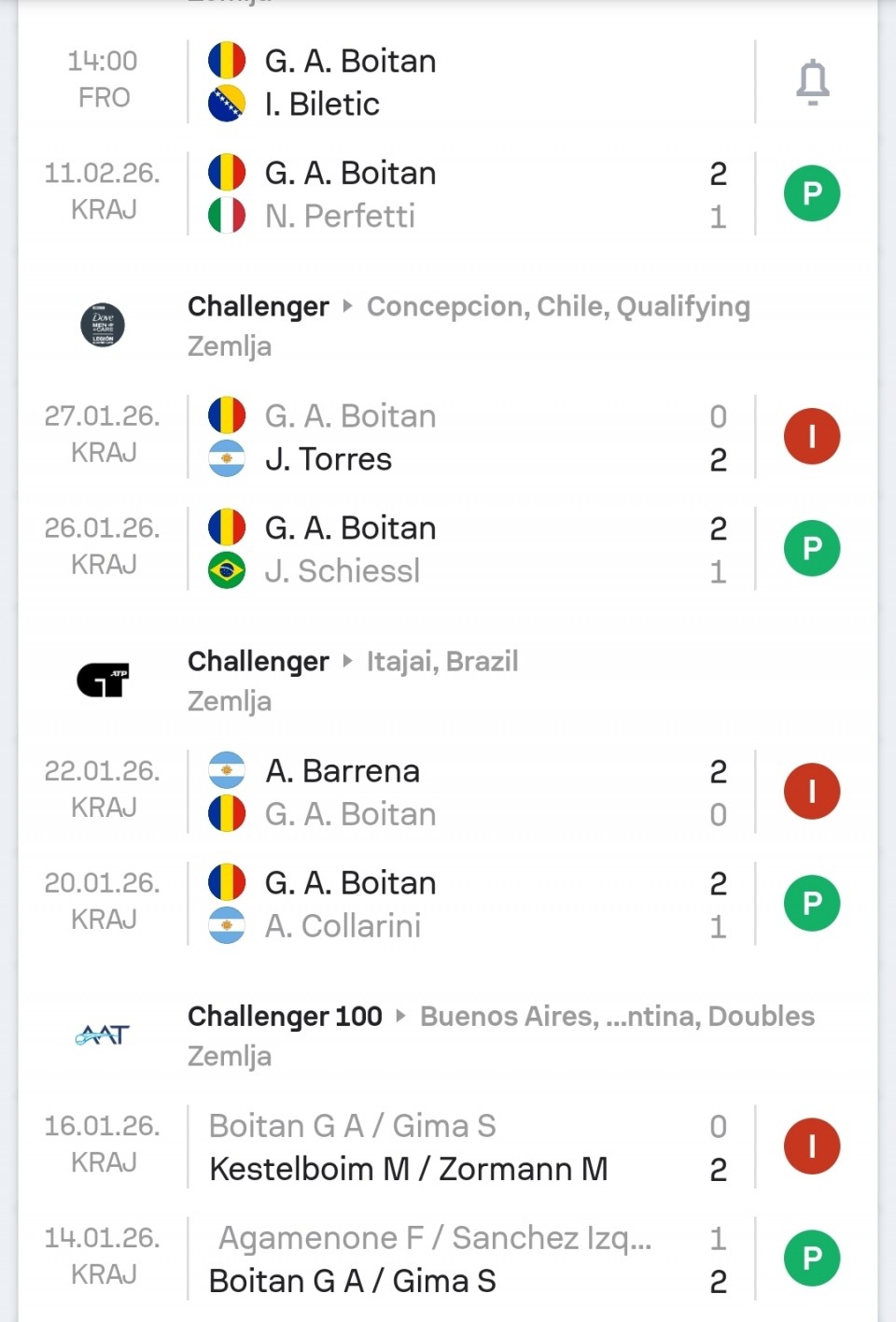The image size is (896, 1322).
Task: Select player J. Torres in match row
Action: (329, 459)
